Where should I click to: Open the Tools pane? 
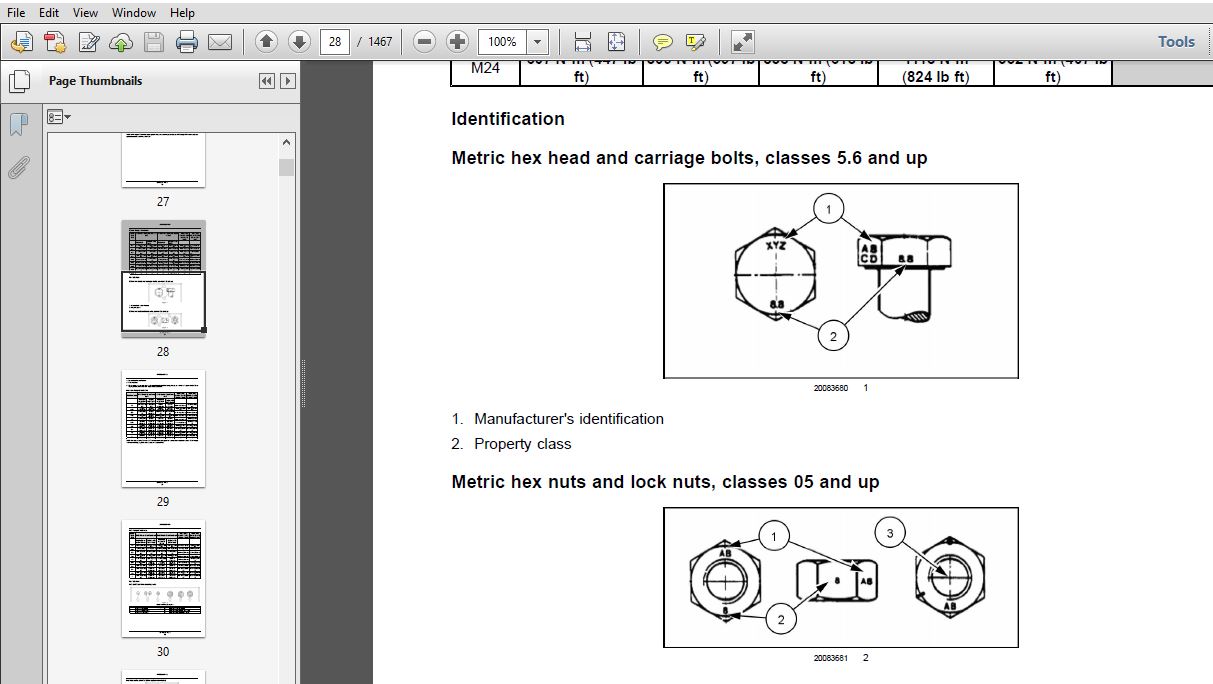(x=1176, y=42)
